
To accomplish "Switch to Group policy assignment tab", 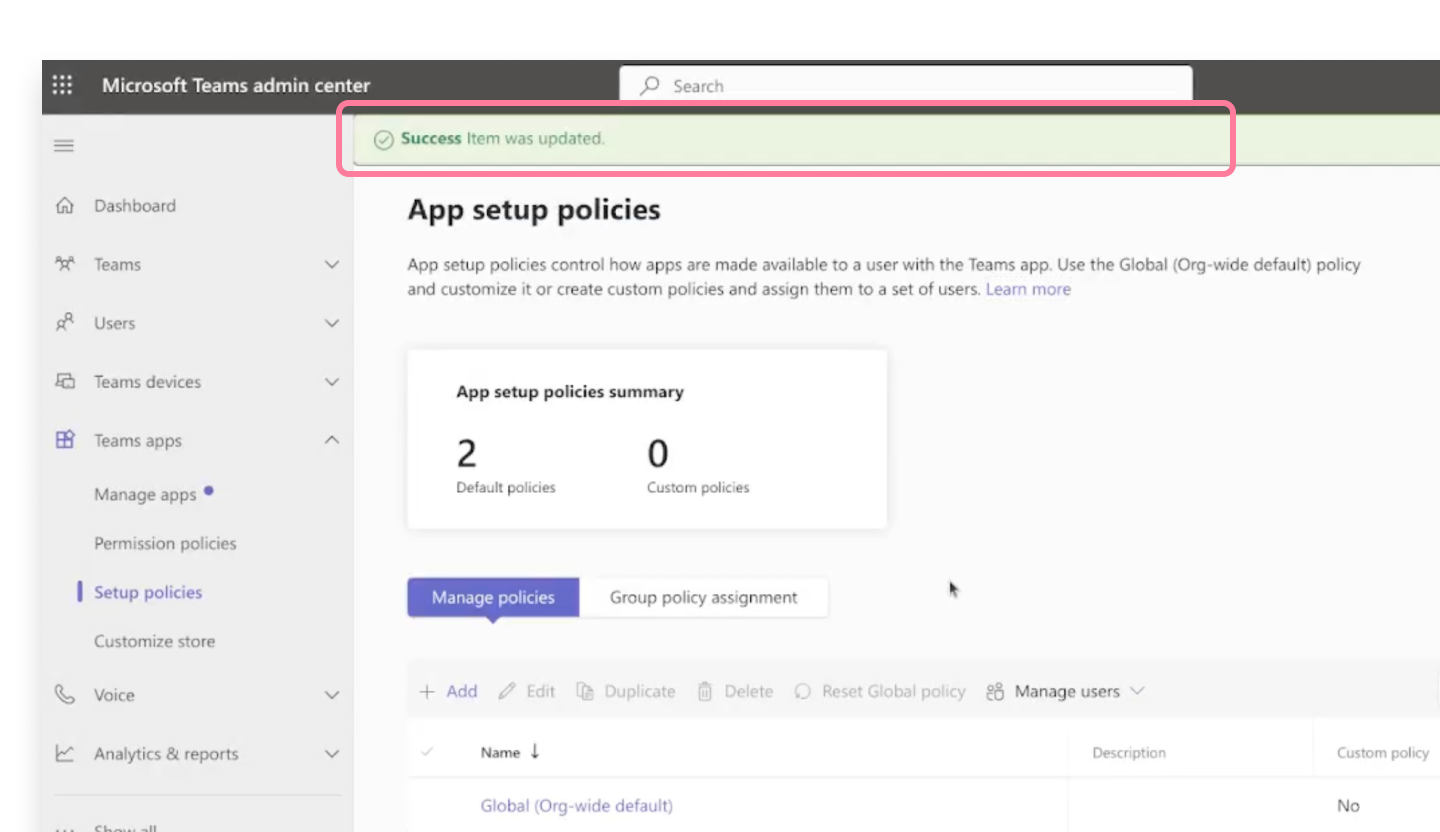I will [704, 597].
